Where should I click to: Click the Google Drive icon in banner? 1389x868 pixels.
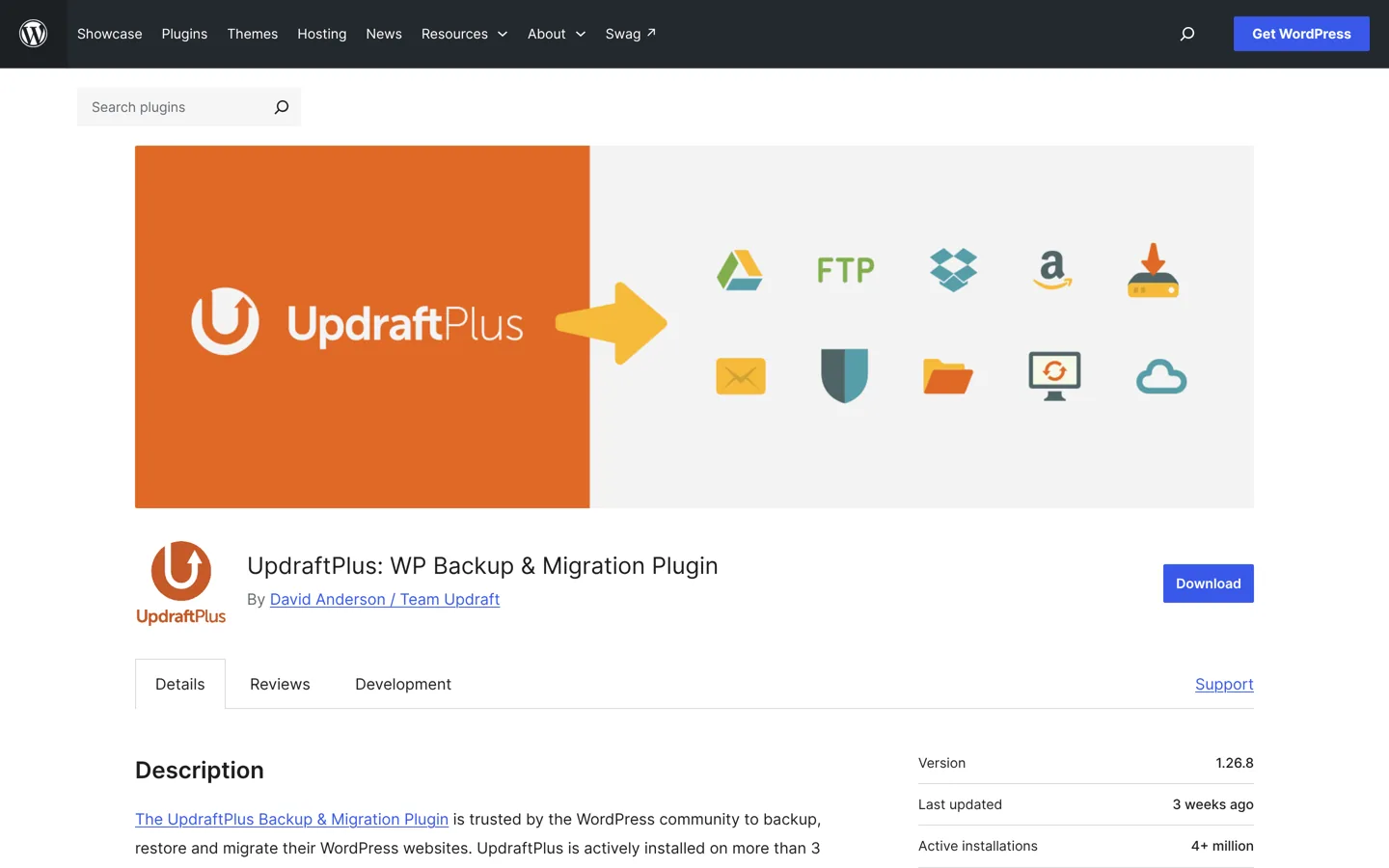tap(740, 270)
